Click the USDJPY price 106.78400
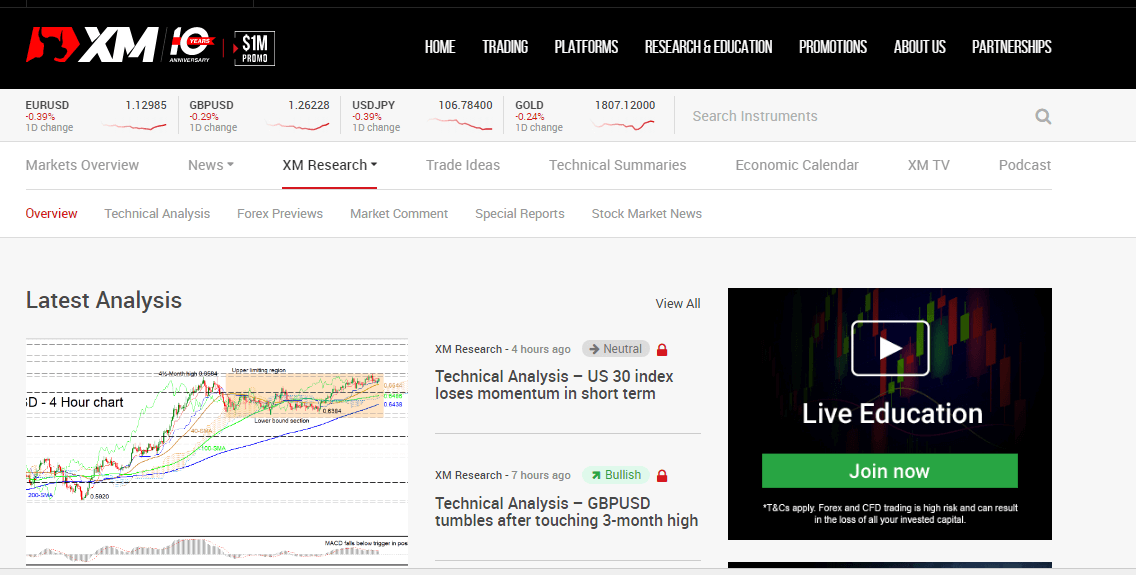 [x=466, y=105]
